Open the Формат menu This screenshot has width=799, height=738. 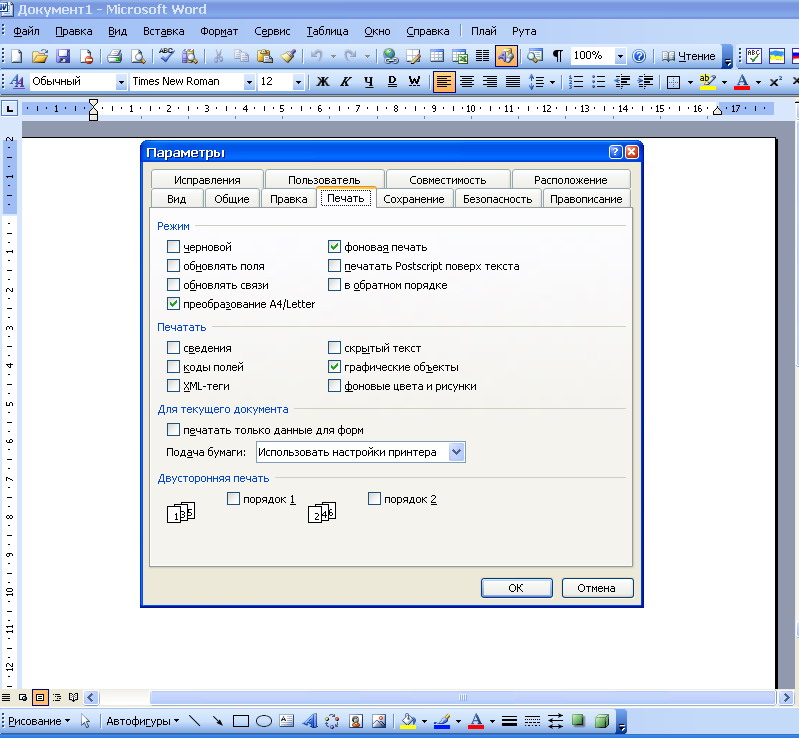click(219, 31)
